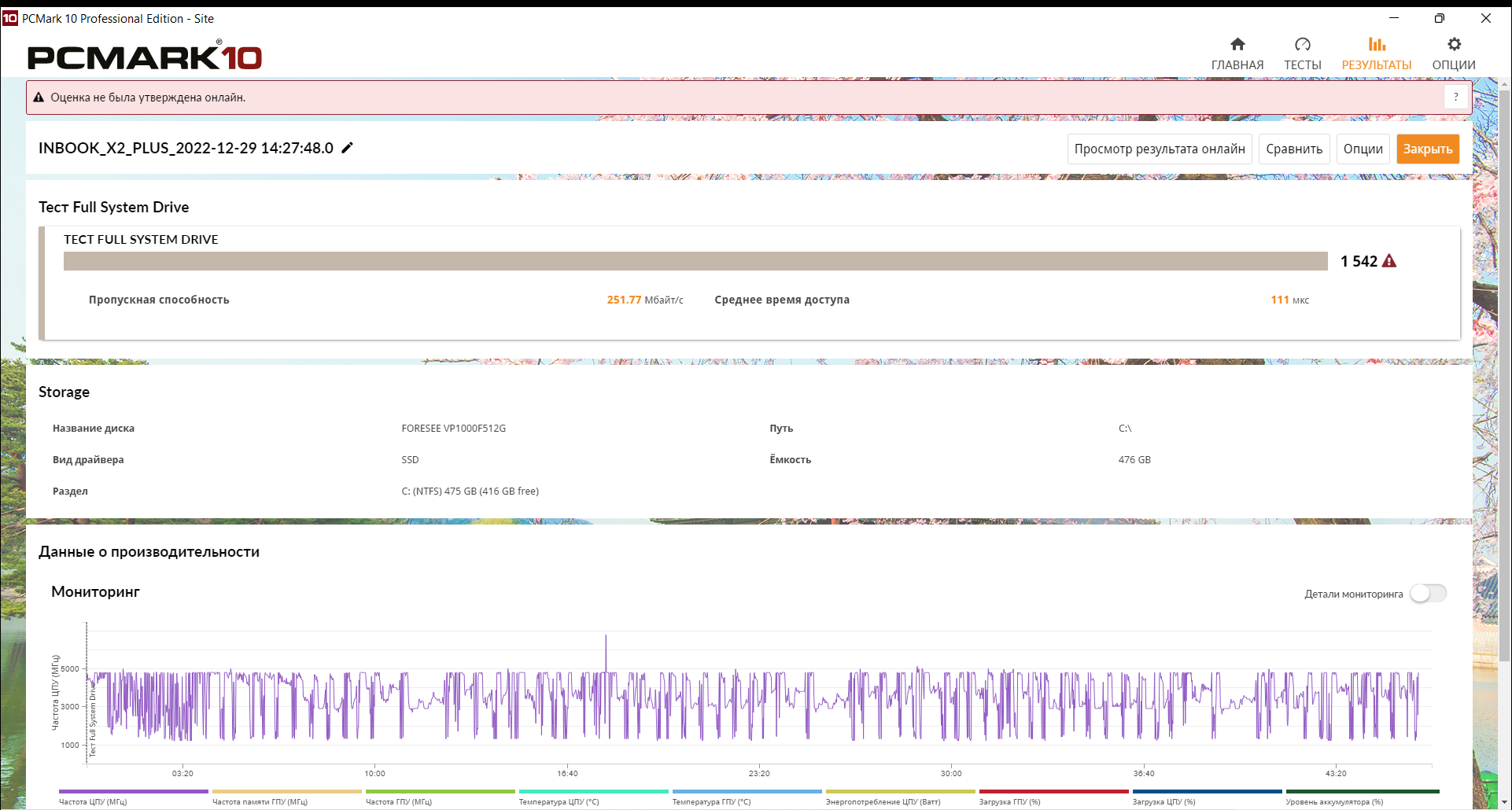The height and width of the screenshot is (810, 1512).
Task: Click the 10:00 time marker on chart axis
Action: pyautogui.click(x=374, y=773)
